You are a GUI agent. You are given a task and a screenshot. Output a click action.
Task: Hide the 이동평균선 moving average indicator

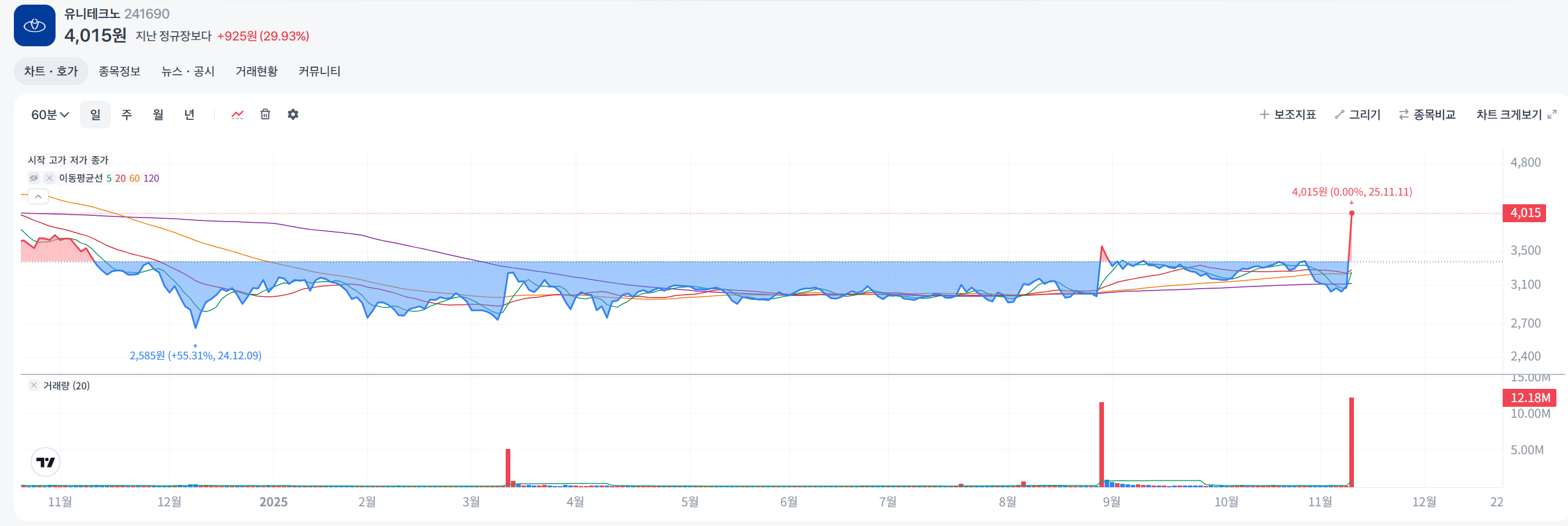[x=34, y=178]
